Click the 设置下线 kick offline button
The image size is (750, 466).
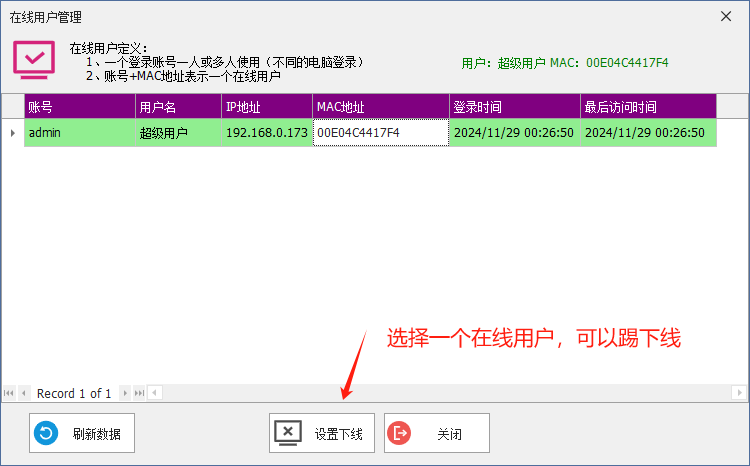click(x=322, y=433)
